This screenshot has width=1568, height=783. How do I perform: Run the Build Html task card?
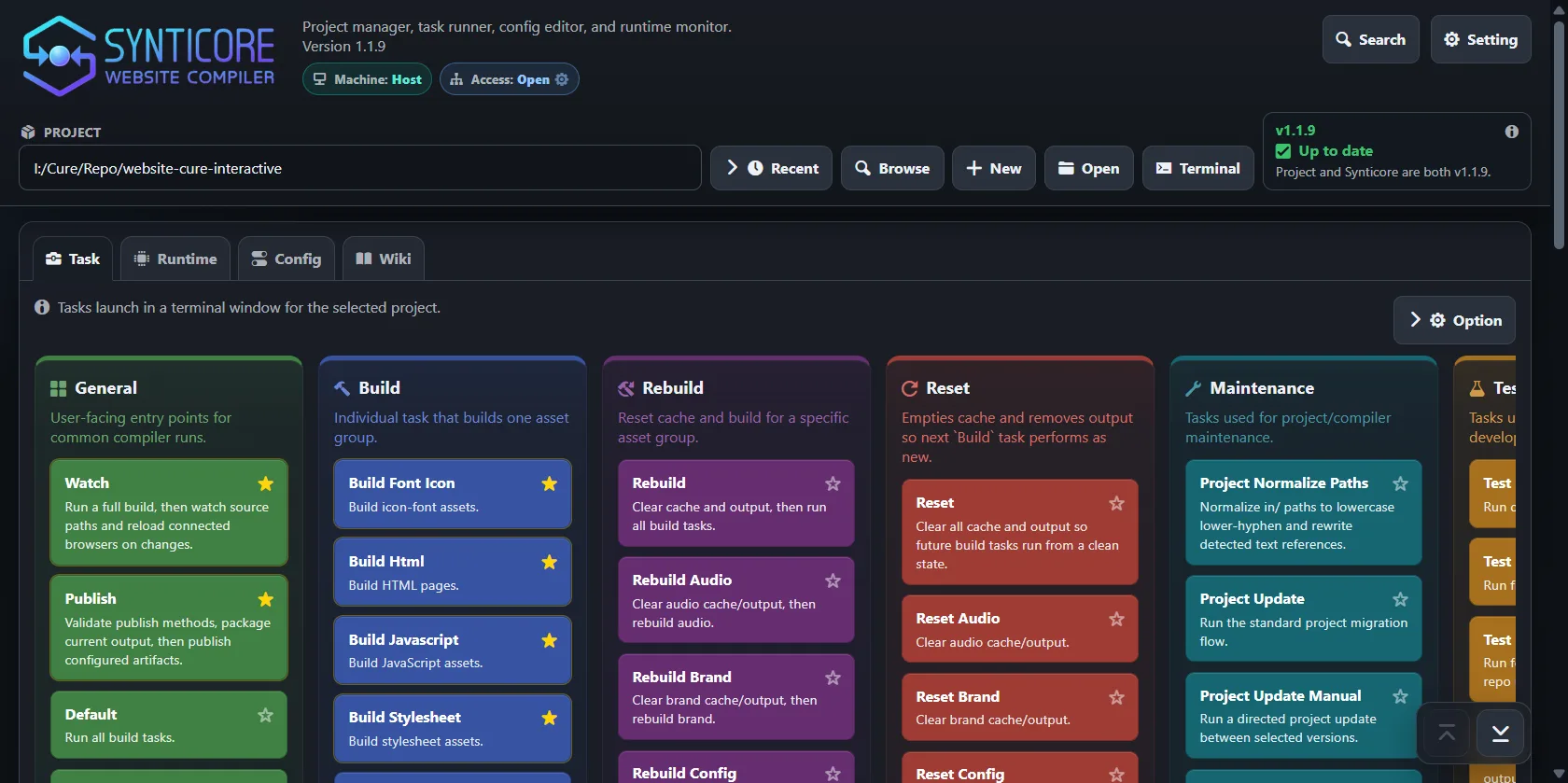click(453, 572)
